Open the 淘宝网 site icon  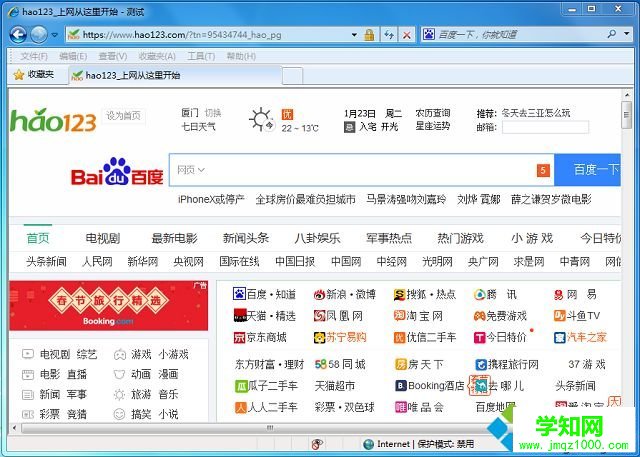(400, 315)
